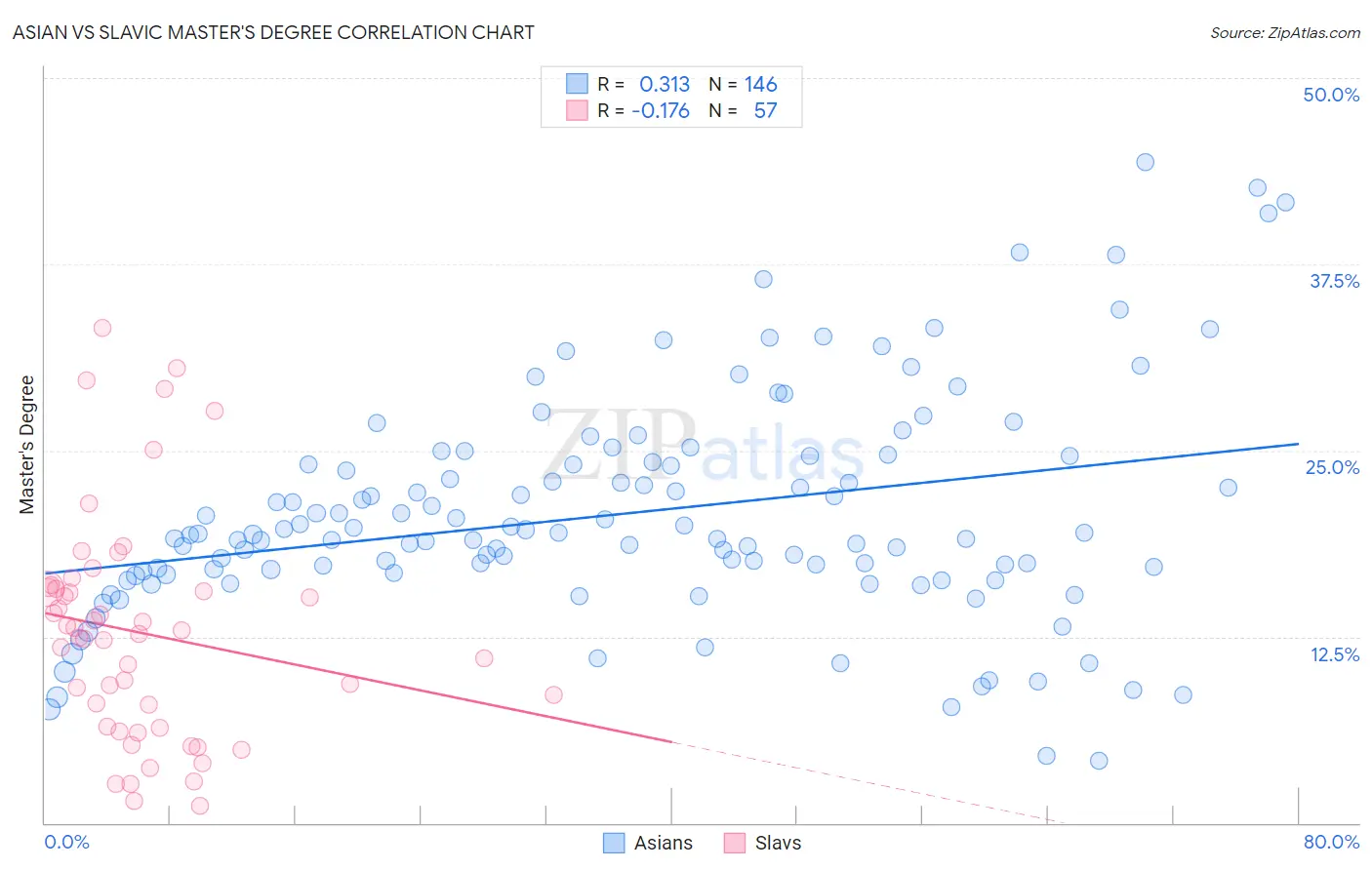
Task: Click the 50.0% y-axis label
Action: click(x=1331, y=95)
